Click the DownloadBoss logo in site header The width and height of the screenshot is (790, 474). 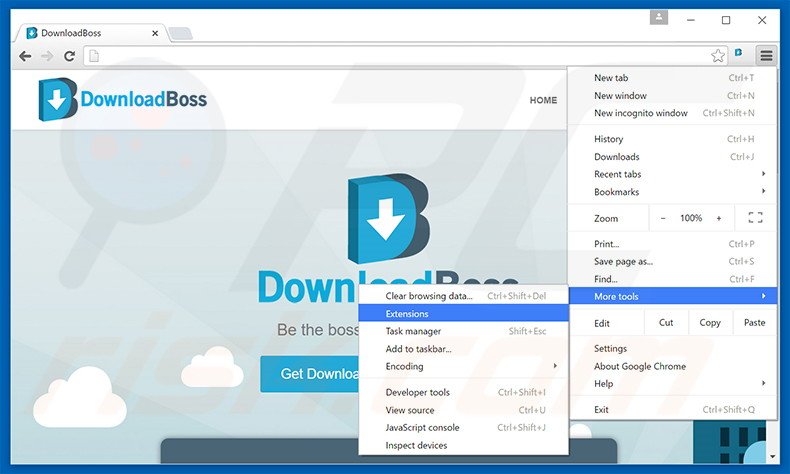(x=122, y=99)
